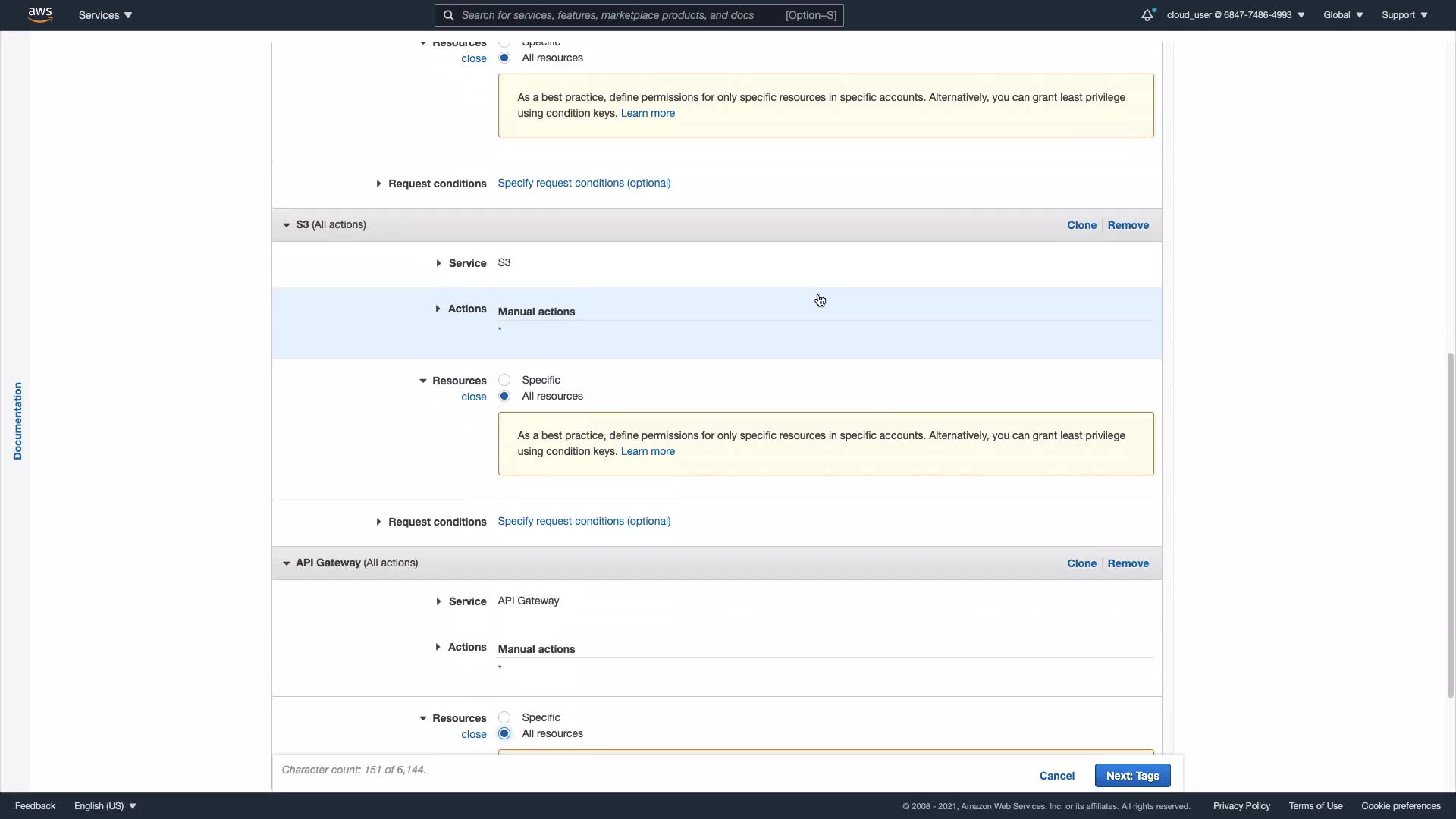Expand the S3 Actions row arrow
The width and height of the screenshot is (1456, 819).
[x=438, y=309]
